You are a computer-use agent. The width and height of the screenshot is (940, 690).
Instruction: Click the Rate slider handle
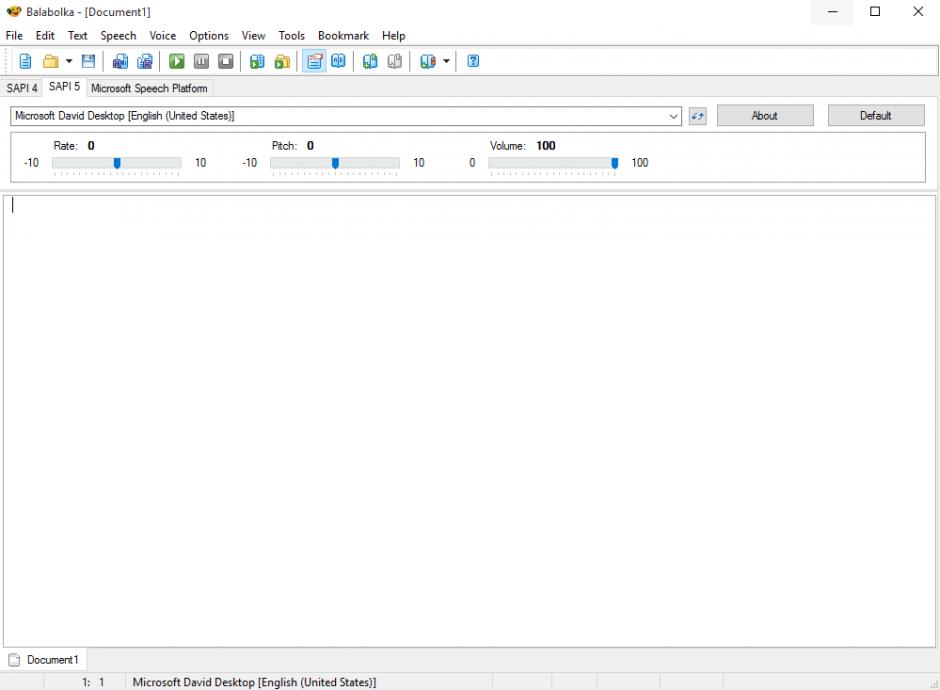tap(118, 163)
